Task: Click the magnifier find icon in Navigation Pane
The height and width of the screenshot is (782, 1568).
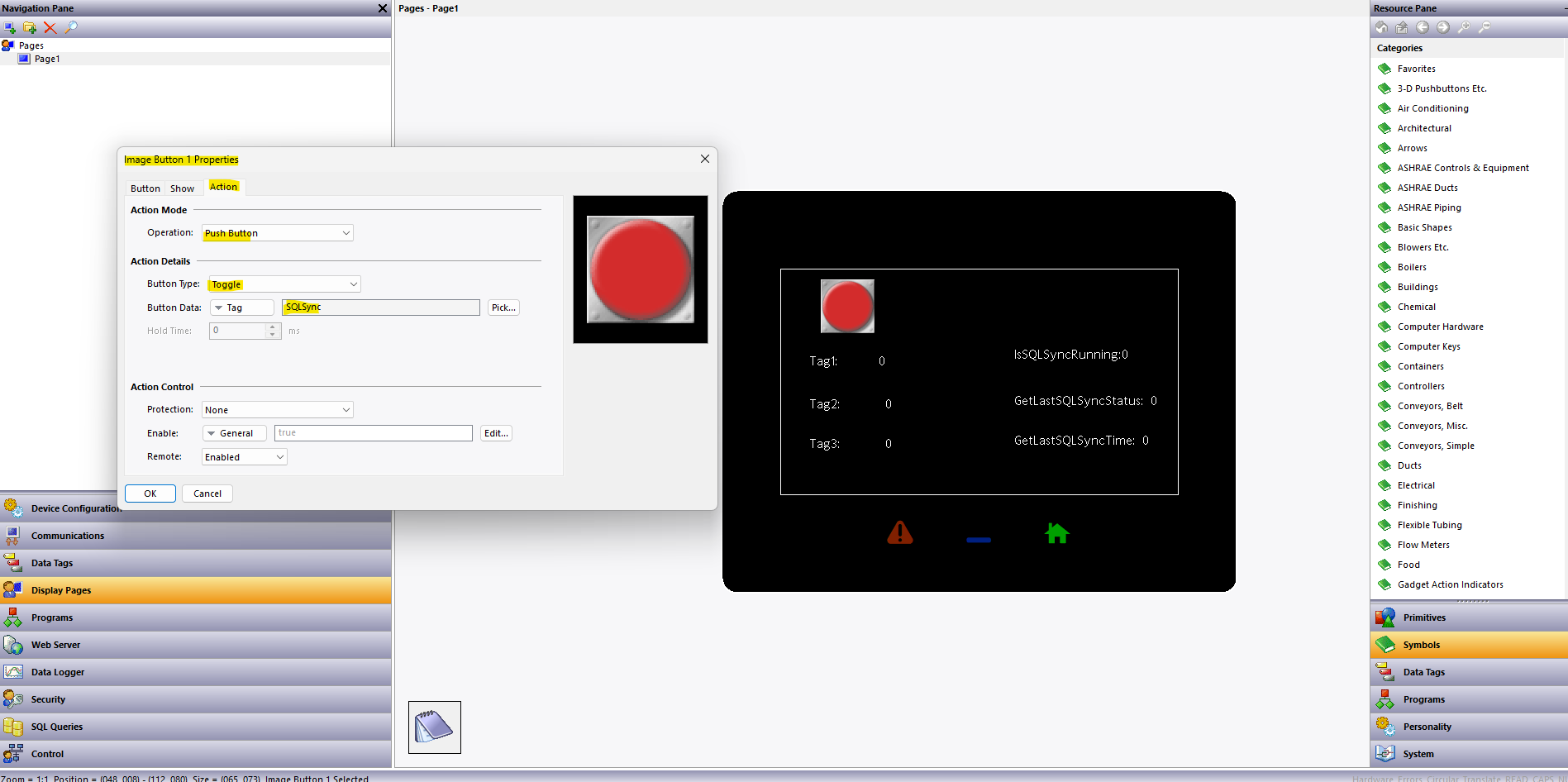Action: [71, 27]
